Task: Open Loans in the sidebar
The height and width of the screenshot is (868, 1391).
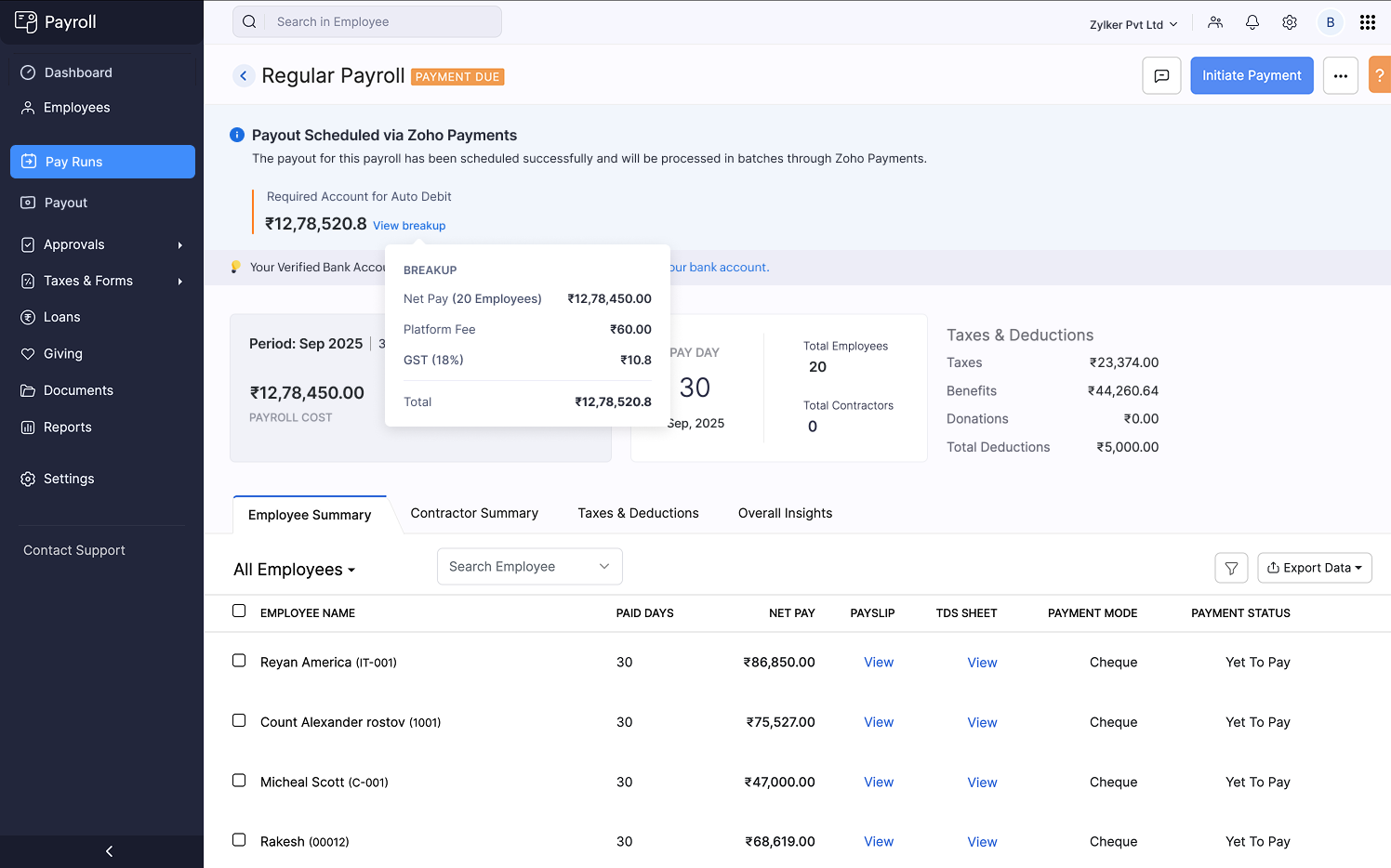Action: [x=61, y=317]
